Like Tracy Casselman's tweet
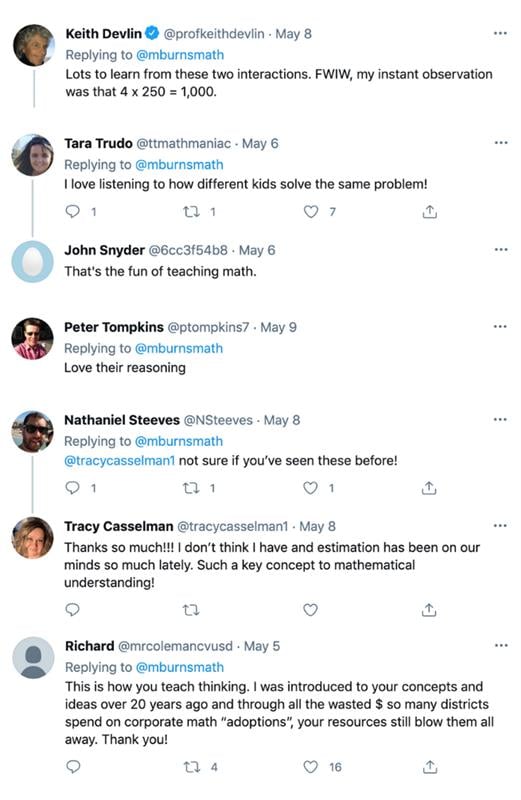The image size is (521, 800). point(310,610)
